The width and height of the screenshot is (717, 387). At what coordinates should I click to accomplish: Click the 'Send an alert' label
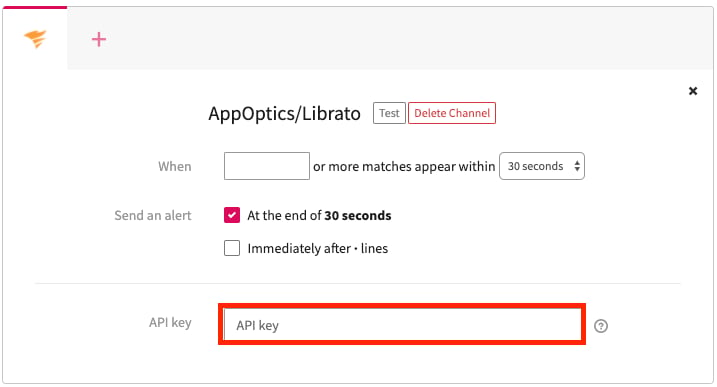tap(153, 215)
